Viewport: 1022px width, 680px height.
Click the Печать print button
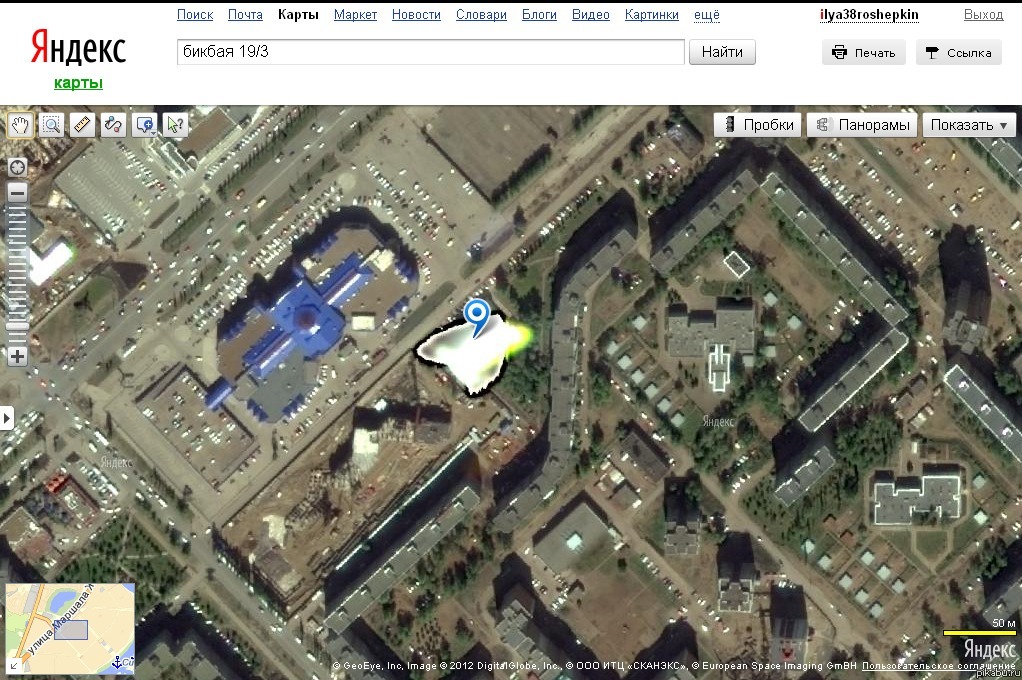point(864,53)
